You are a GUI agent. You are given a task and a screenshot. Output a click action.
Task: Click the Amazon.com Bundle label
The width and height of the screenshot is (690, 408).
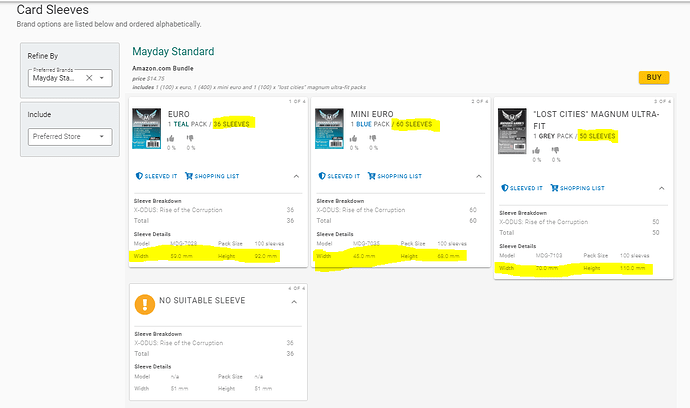tap(163, 68)
